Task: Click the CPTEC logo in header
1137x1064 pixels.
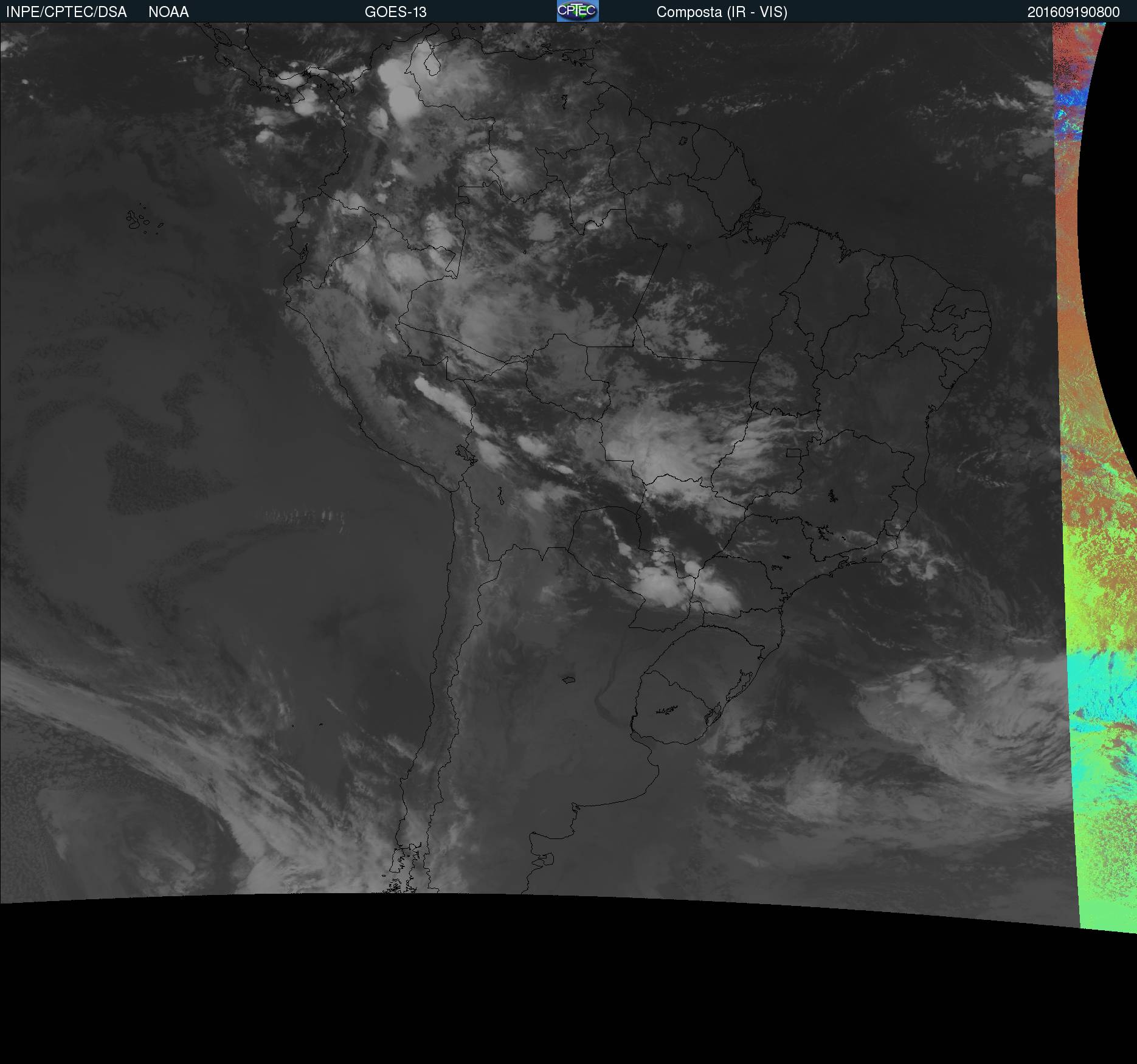Action: (577, 11)
